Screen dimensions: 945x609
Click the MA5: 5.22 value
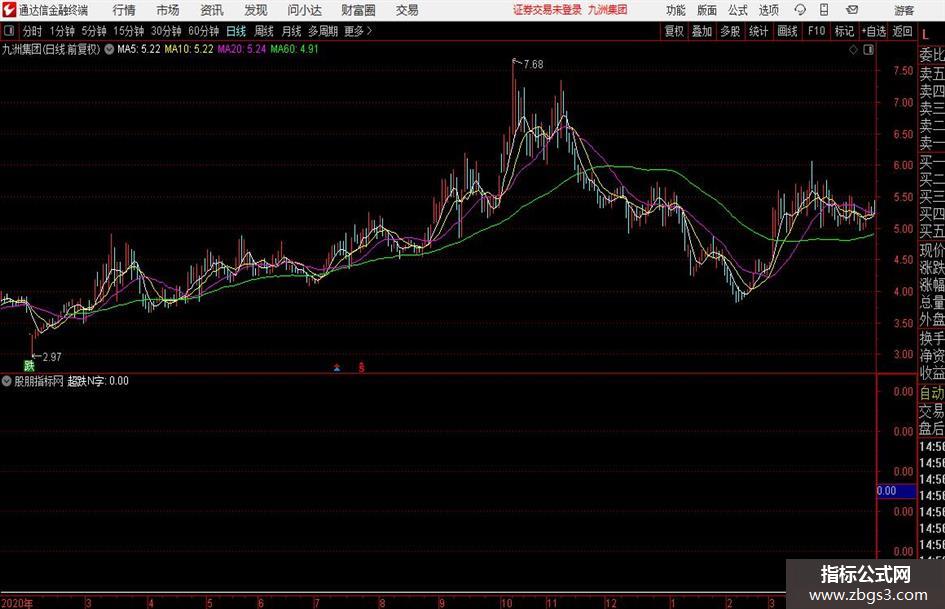[139, 49]
